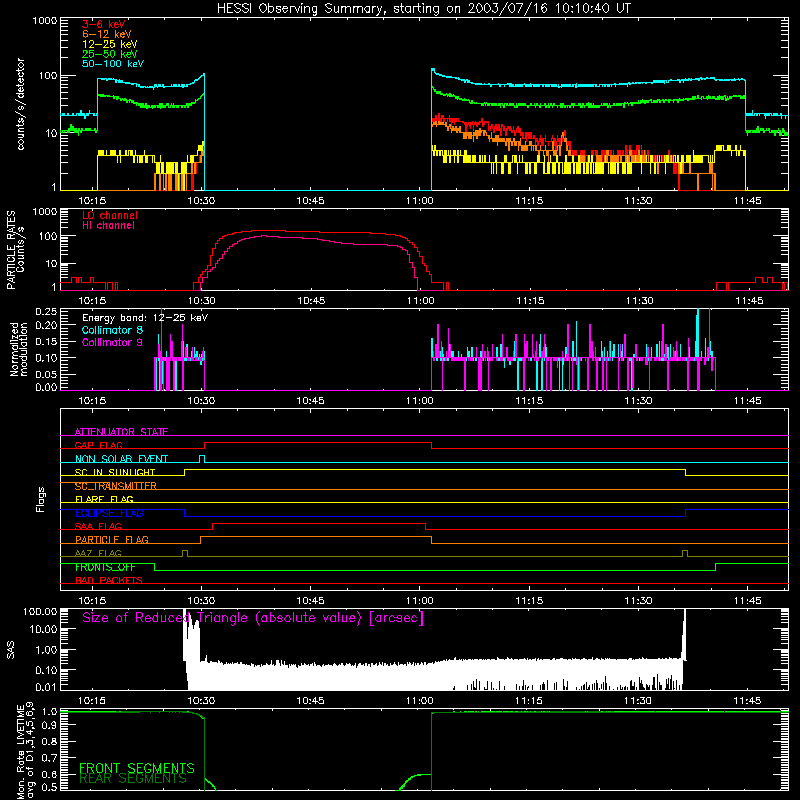Click the HI channel legend label
Image resolution: width=800 pixels, height=800 pixels.
(x=109, y=226)
